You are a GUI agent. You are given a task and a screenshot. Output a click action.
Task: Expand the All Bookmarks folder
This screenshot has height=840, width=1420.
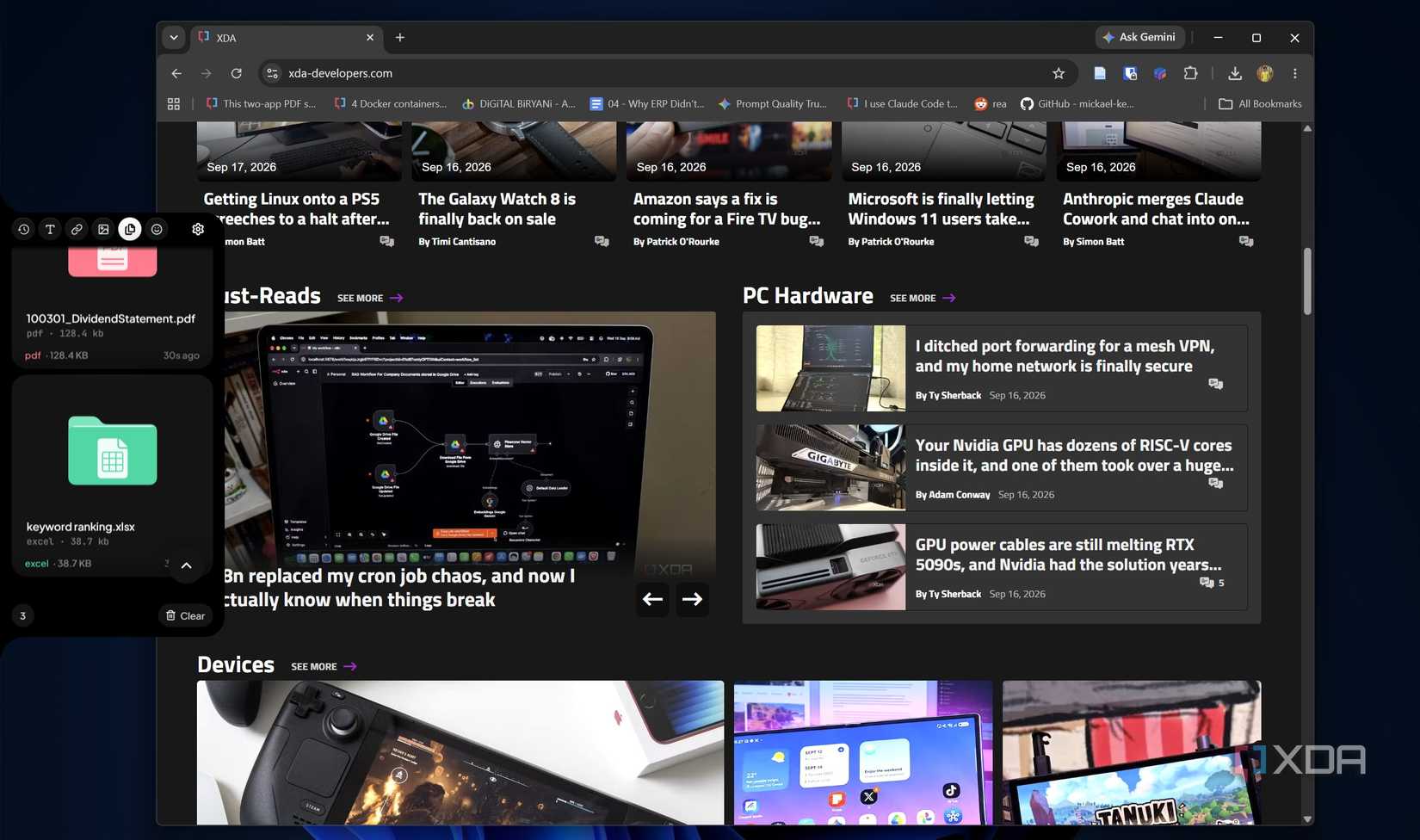click(1261, 103)
